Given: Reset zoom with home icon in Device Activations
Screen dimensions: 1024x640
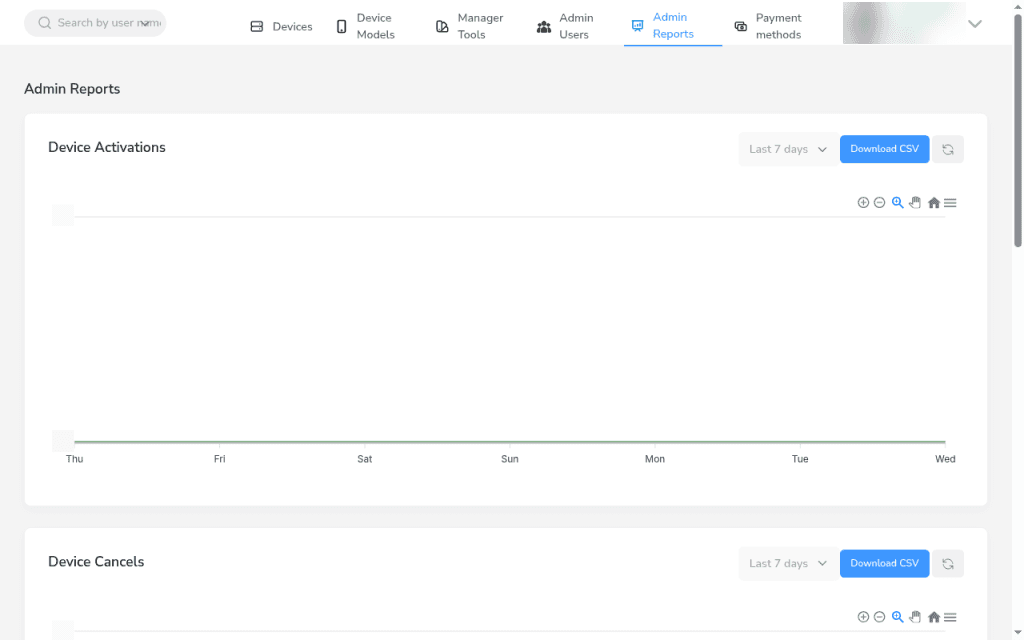Looking at the screenshot, I should point(934,202).
